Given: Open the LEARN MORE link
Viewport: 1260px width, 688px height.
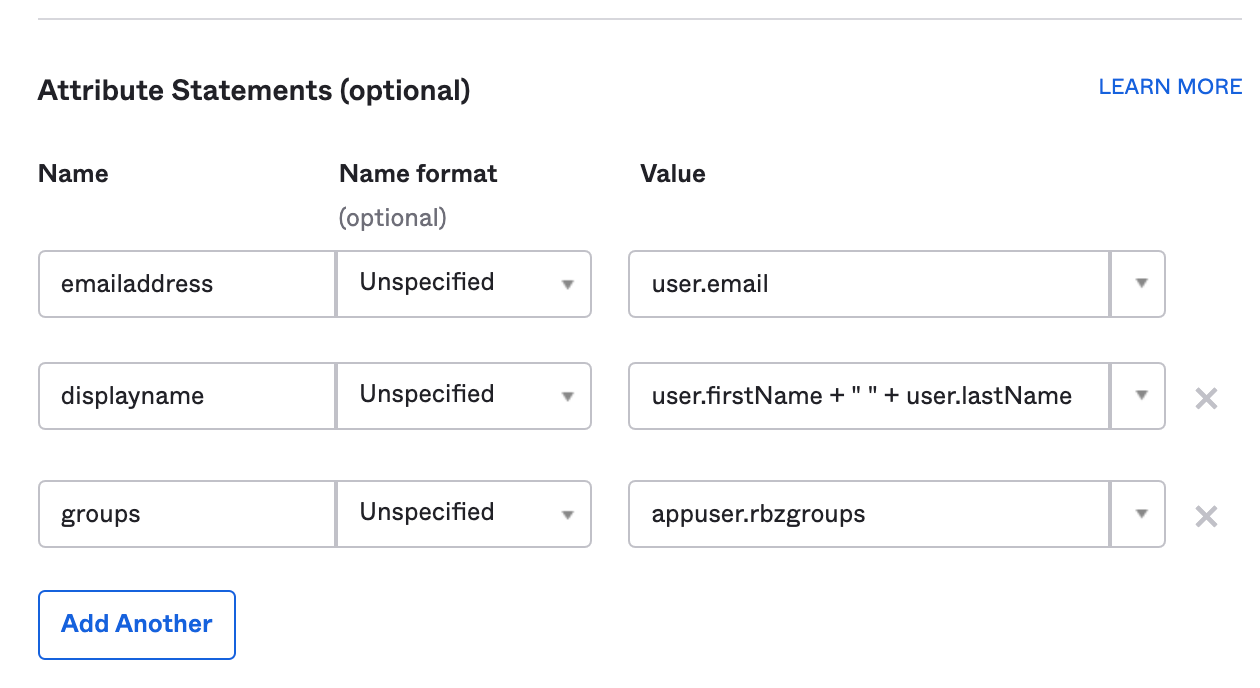Looking at the screenshot, I should (1170, 87).
